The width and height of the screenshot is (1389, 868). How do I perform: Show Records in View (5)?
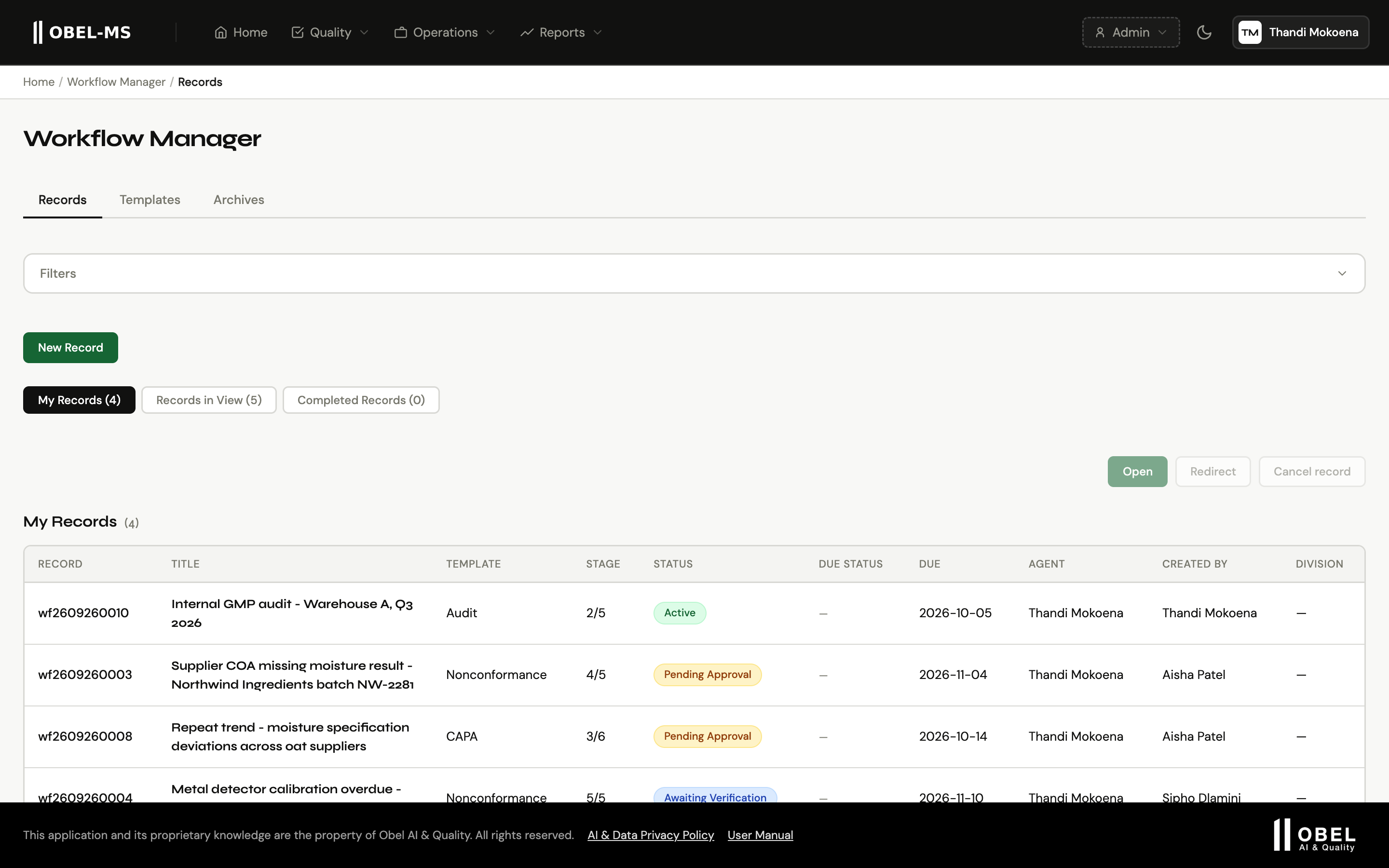coord(209,400)
